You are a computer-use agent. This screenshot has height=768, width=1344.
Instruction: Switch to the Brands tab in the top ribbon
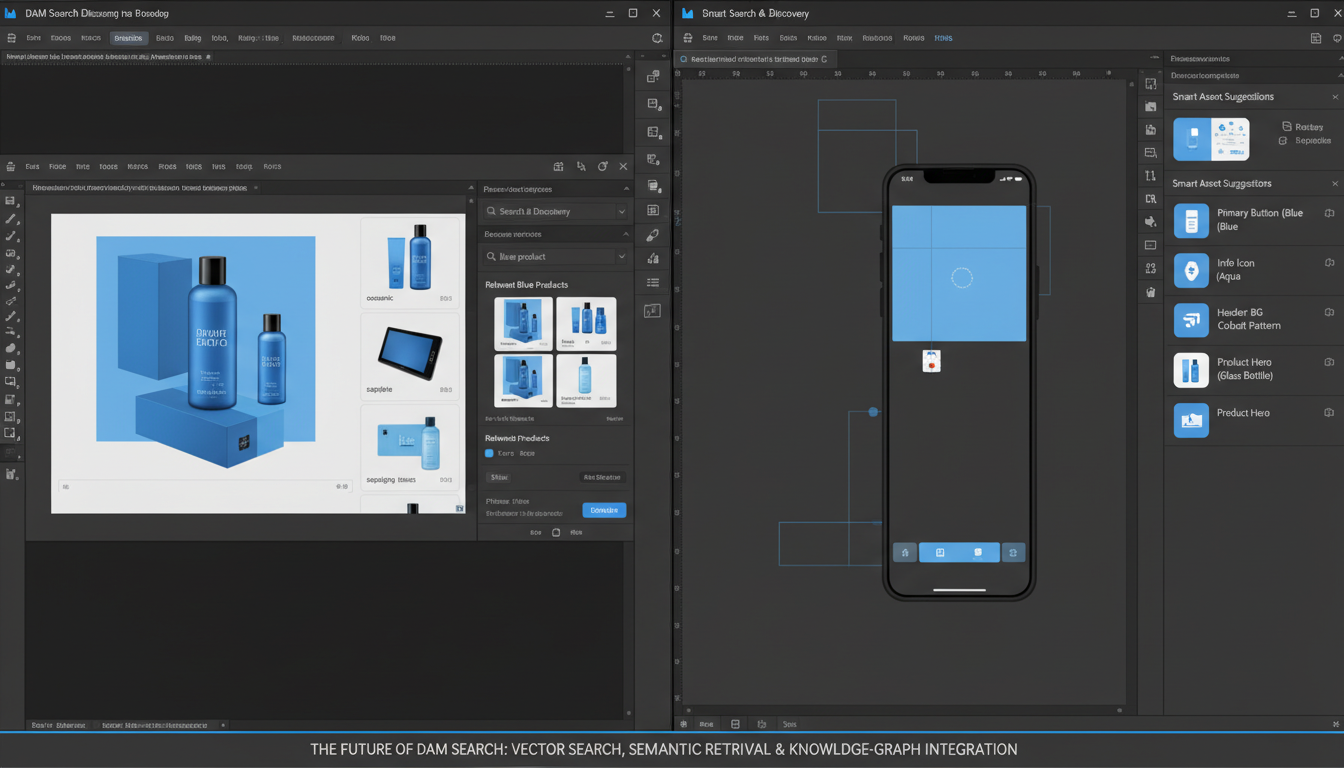(x=128, y=37)
